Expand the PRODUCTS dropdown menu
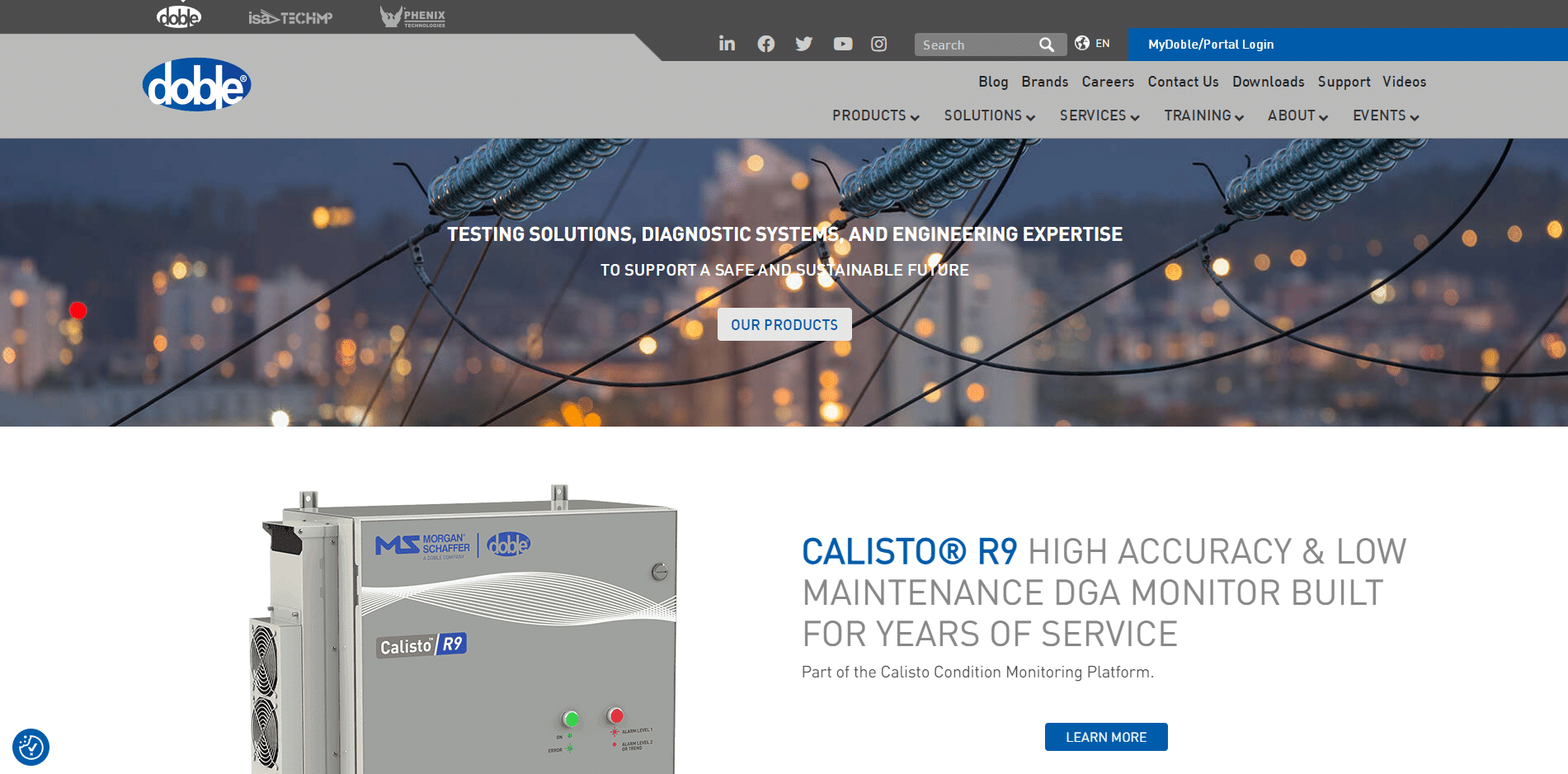This screenshot has width=1568, height=774. (875, 116)
